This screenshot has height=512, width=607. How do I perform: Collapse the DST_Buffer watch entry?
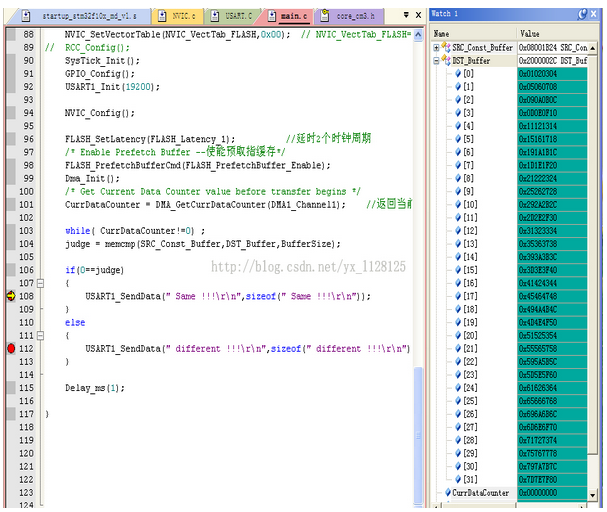coord(436,61)
